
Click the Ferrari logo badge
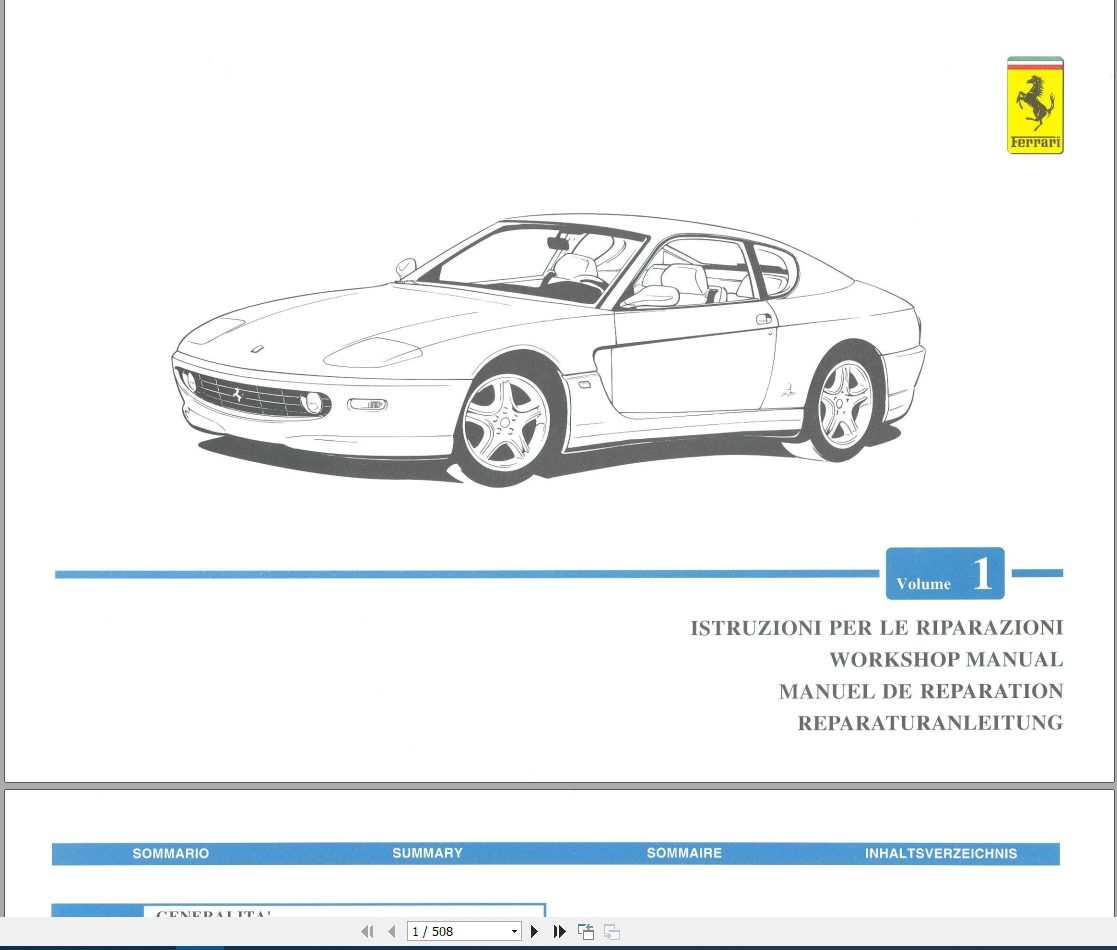coord(1035,105)
